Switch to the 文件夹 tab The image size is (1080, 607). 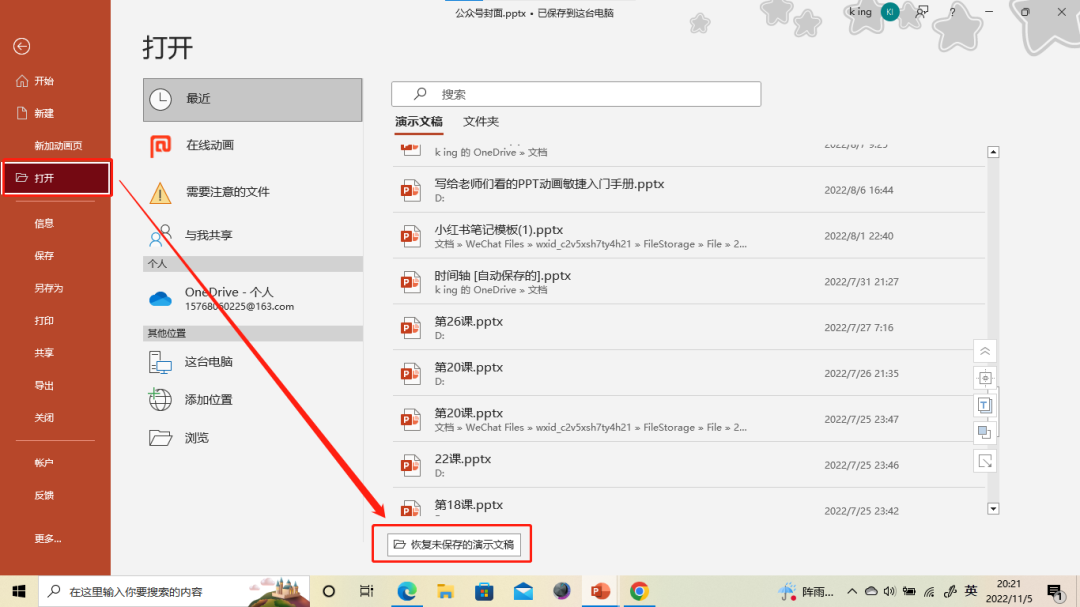click(481, 122)
